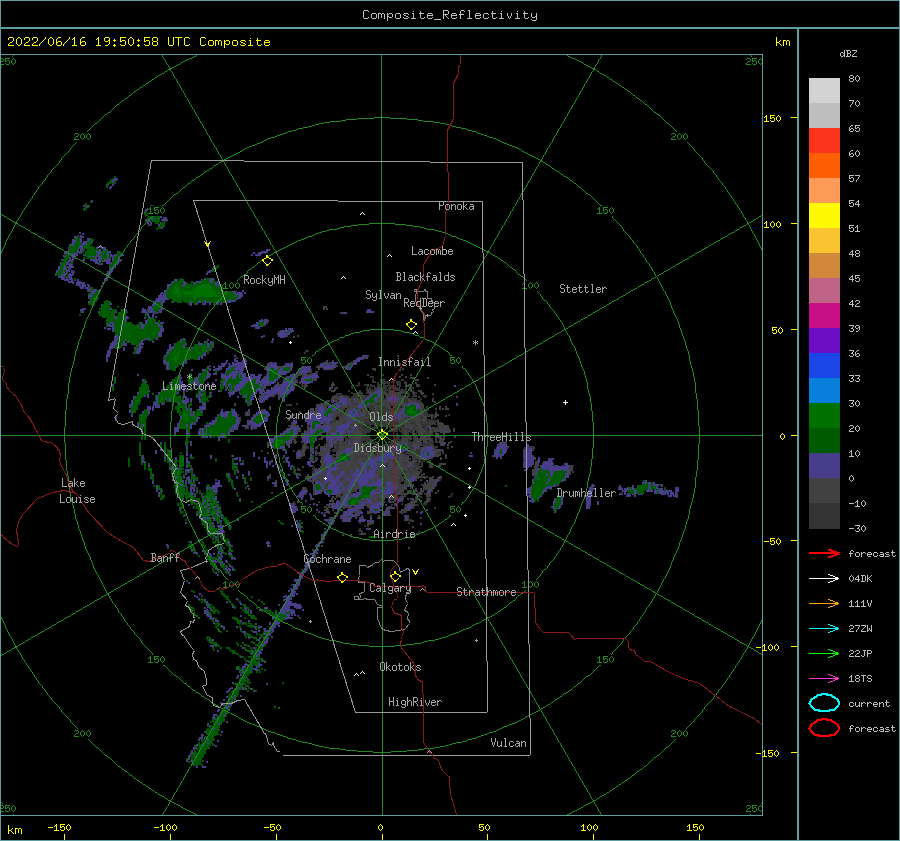900x841 pixels.
Task: Click the orange 57-60 dBZ color band
Action: tap(824, 166)
